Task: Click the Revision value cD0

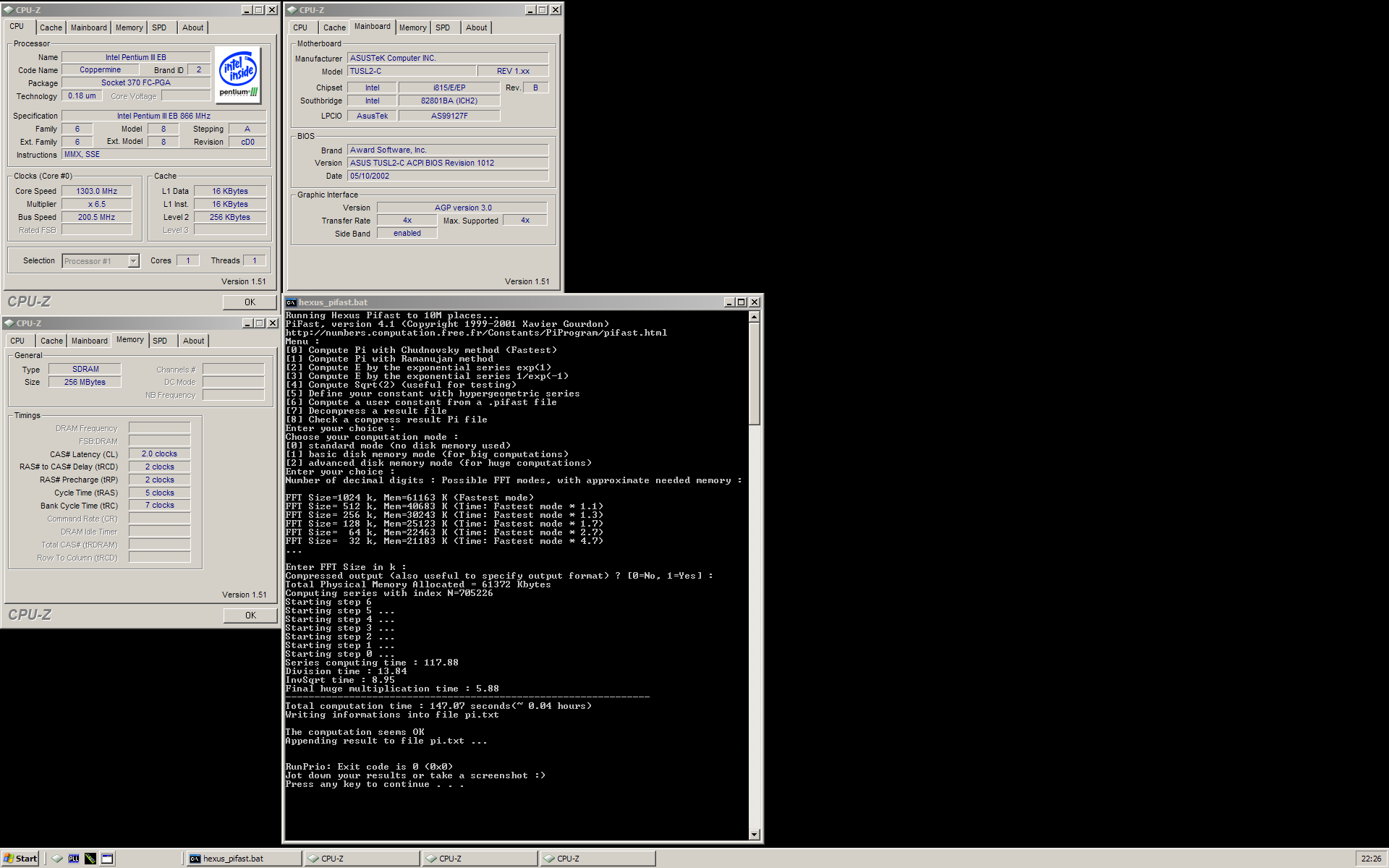Action: tap(247, 142)
